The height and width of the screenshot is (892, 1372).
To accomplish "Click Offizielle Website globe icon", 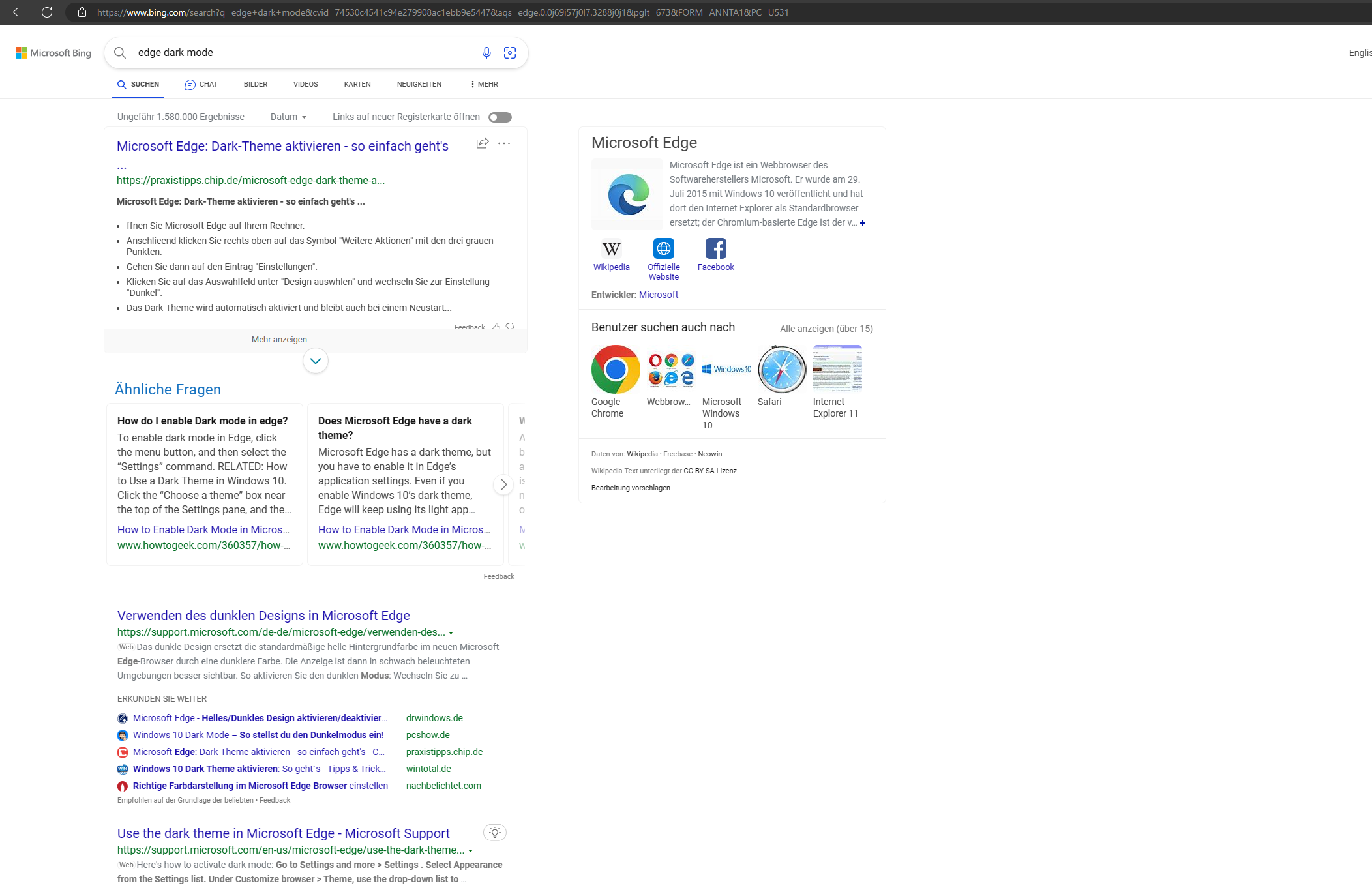I will tap(663, 249).
